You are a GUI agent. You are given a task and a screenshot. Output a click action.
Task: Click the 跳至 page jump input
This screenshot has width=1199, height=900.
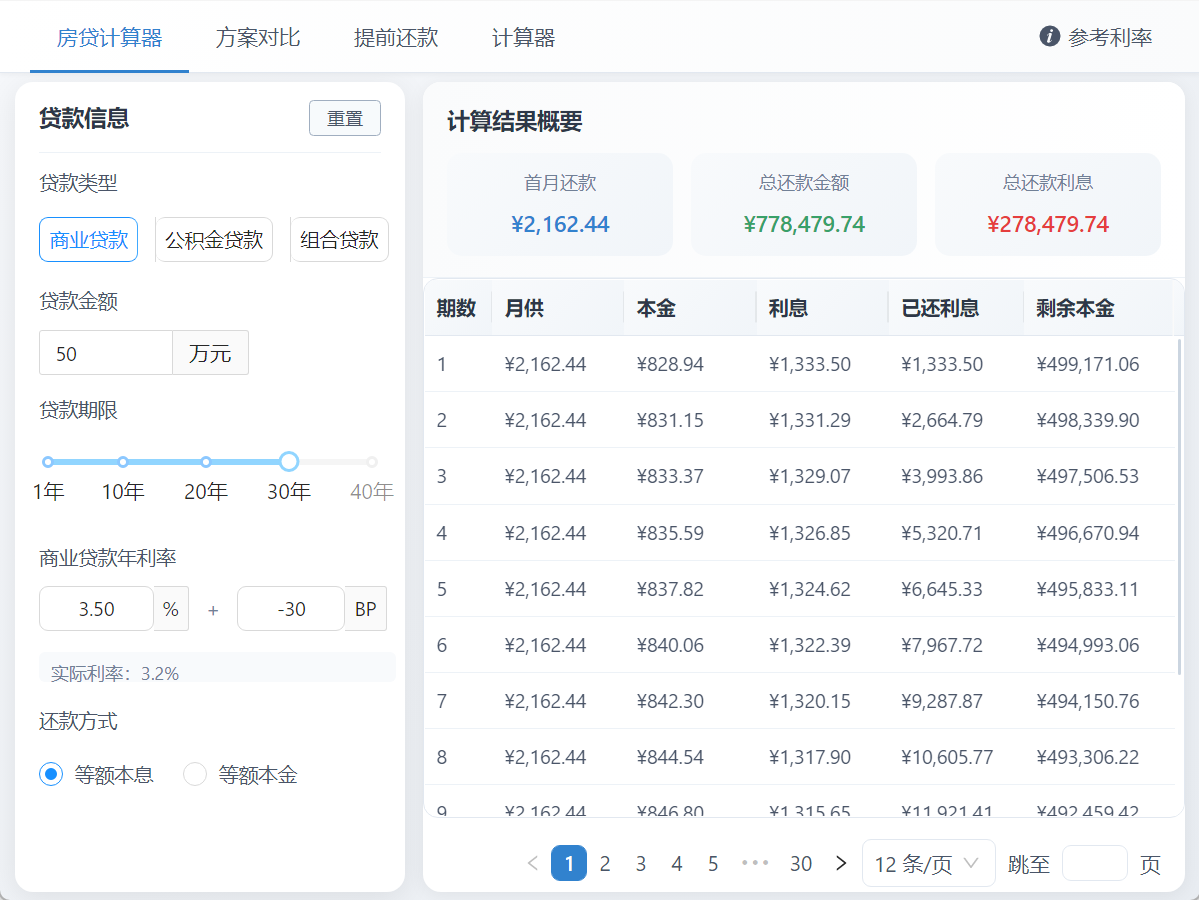(x=1094, y=863)
